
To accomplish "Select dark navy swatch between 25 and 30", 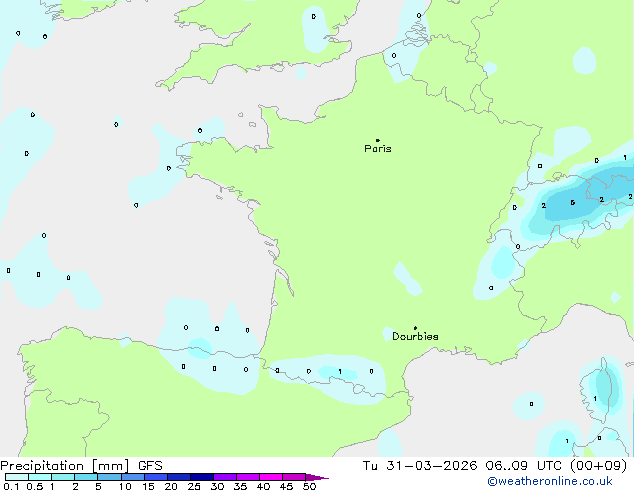I will click(202, 477).
